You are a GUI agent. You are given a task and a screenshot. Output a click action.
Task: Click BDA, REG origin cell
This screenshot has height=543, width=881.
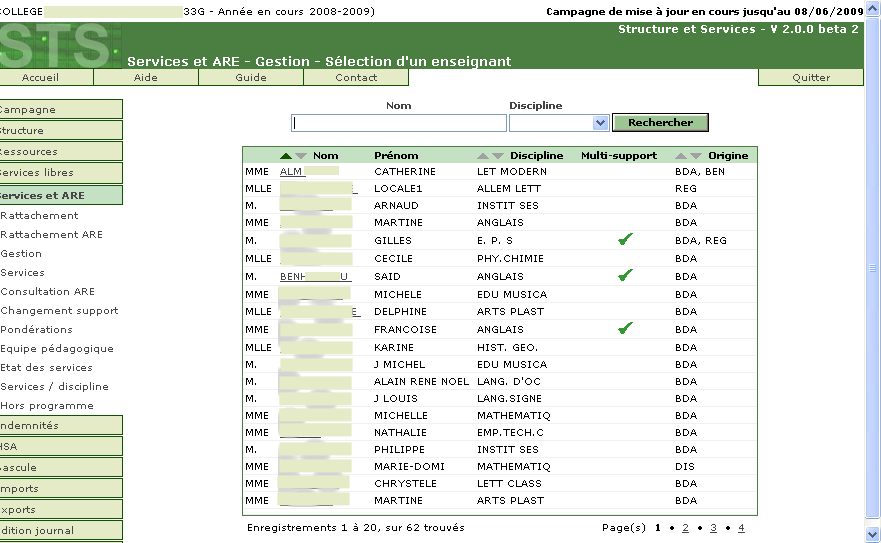click(701, 241)
